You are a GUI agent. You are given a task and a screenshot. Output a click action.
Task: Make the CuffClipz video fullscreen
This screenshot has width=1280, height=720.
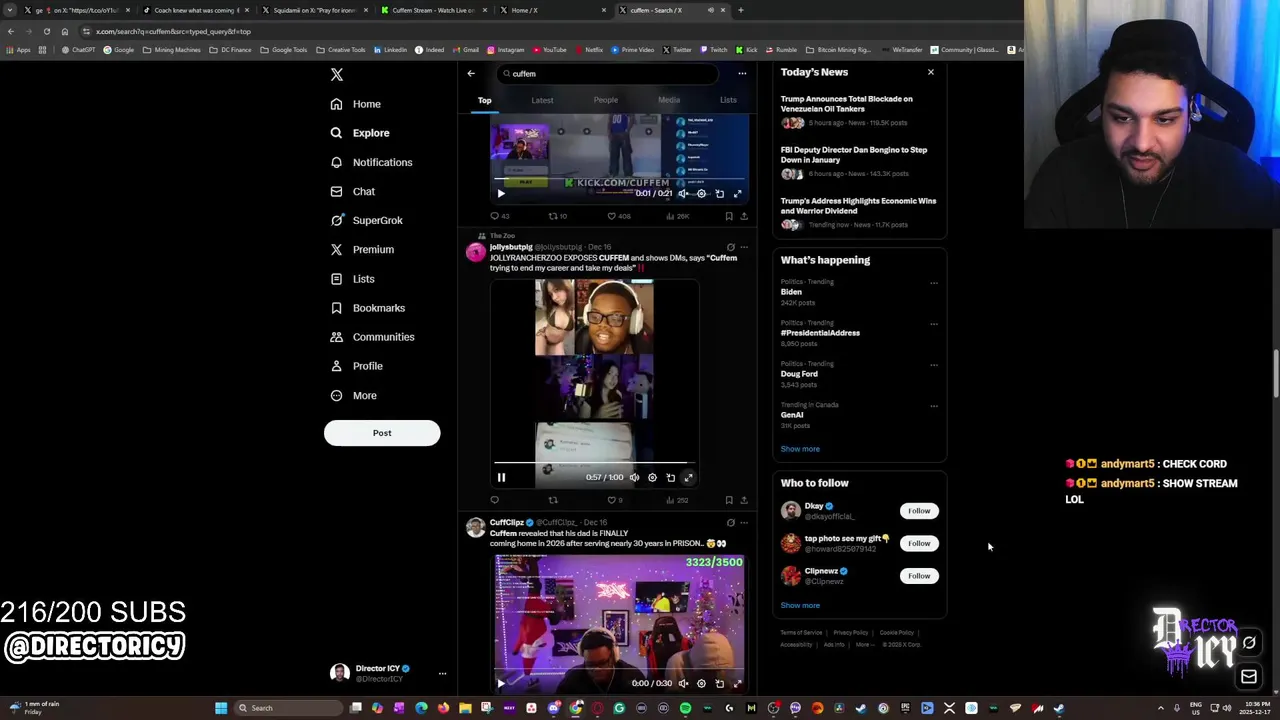tap(737, 684)
